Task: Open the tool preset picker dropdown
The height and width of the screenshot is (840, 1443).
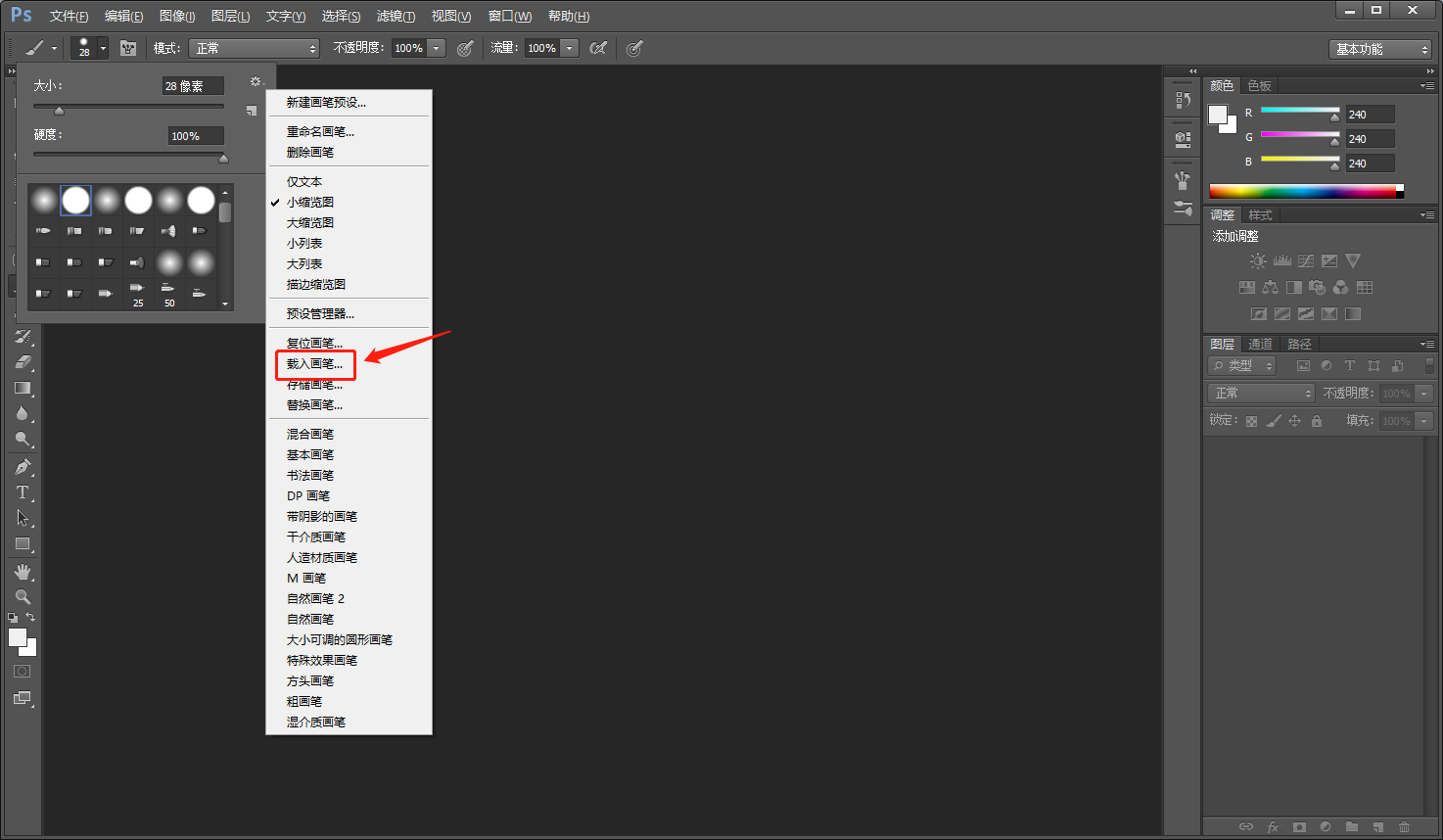Action: coord(54,48)
